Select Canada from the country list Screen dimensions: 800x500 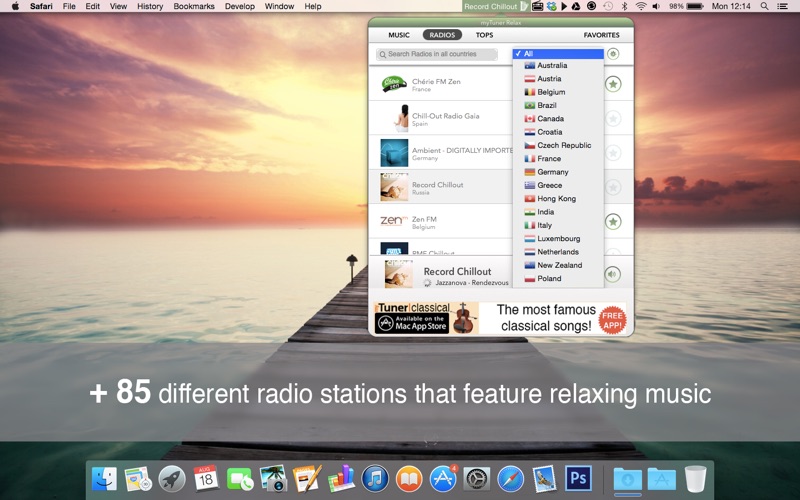click(x=558, y=118)
